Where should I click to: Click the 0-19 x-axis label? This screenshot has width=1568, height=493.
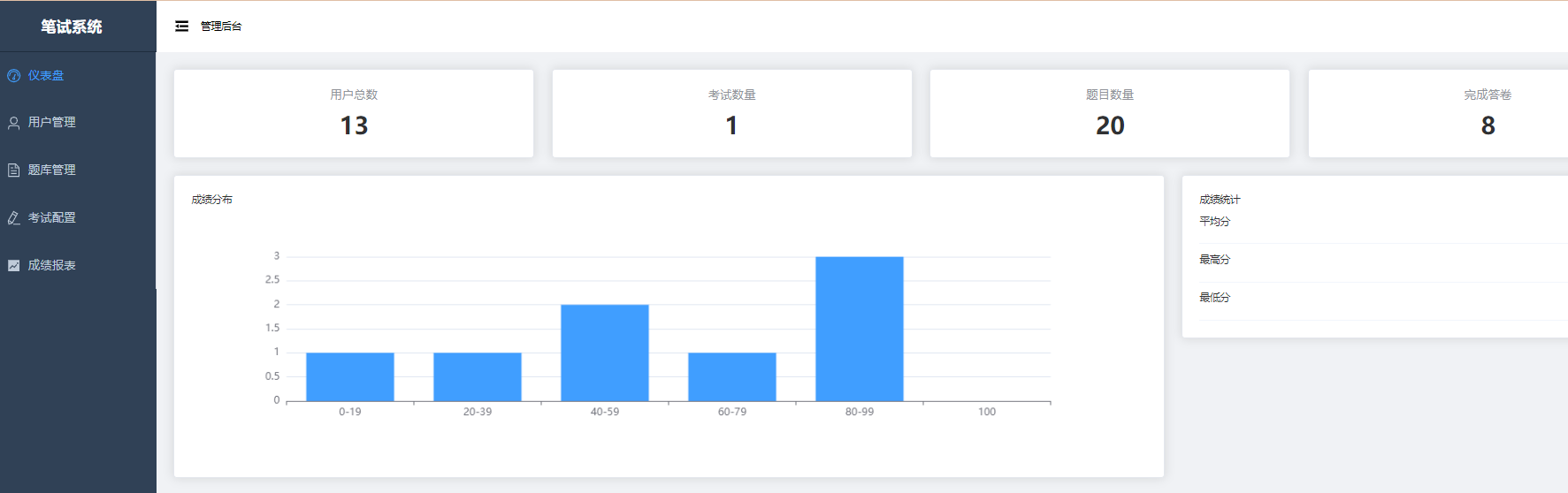click(350, 412)
